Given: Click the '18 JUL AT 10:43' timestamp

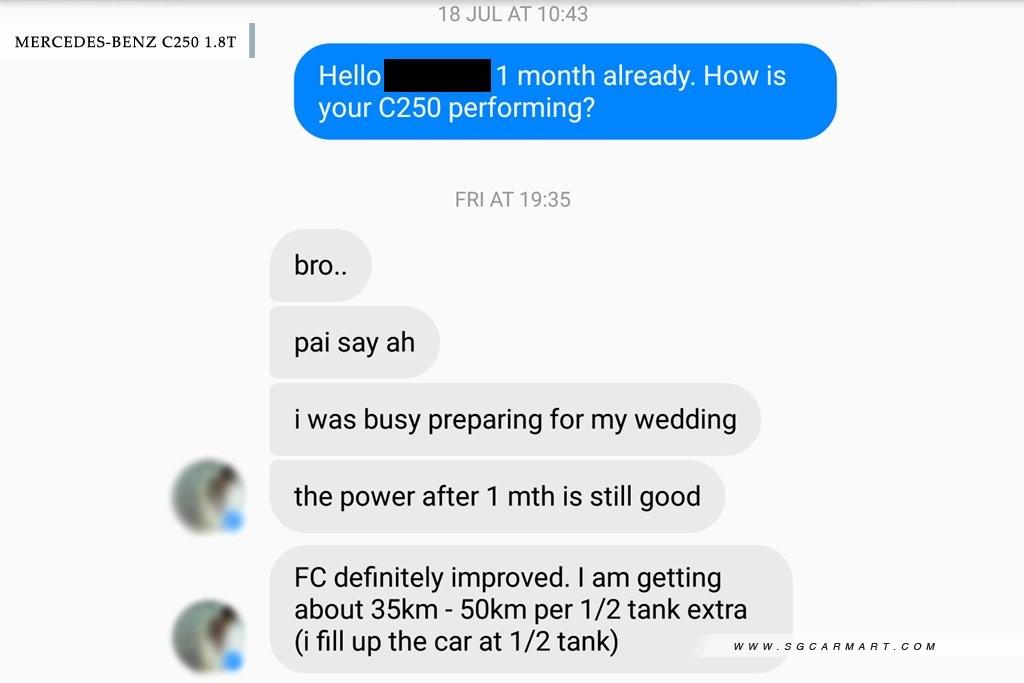Looking at the screenshot, I should tap(513, 14).
